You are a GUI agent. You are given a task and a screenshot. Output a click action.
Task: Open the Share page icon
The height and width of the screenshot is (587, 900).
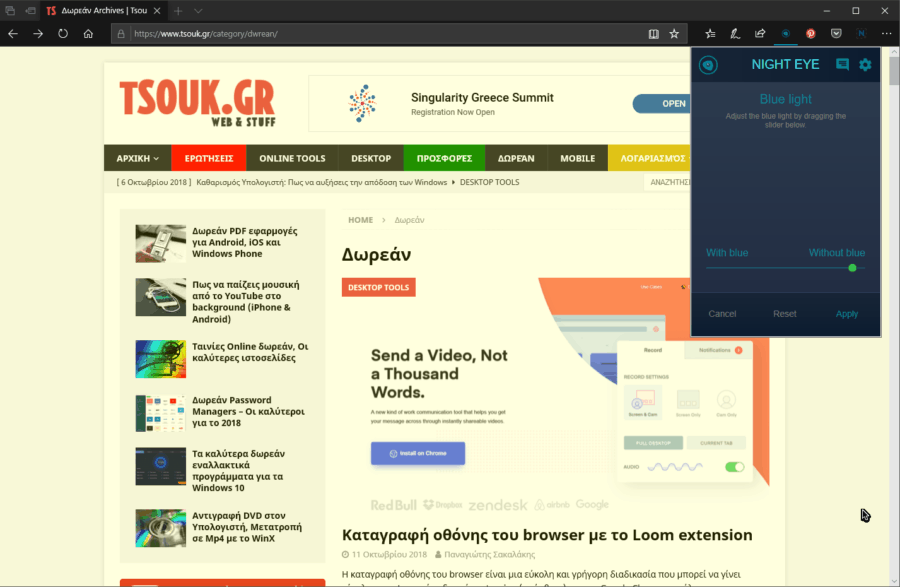[x=760, y=33]
